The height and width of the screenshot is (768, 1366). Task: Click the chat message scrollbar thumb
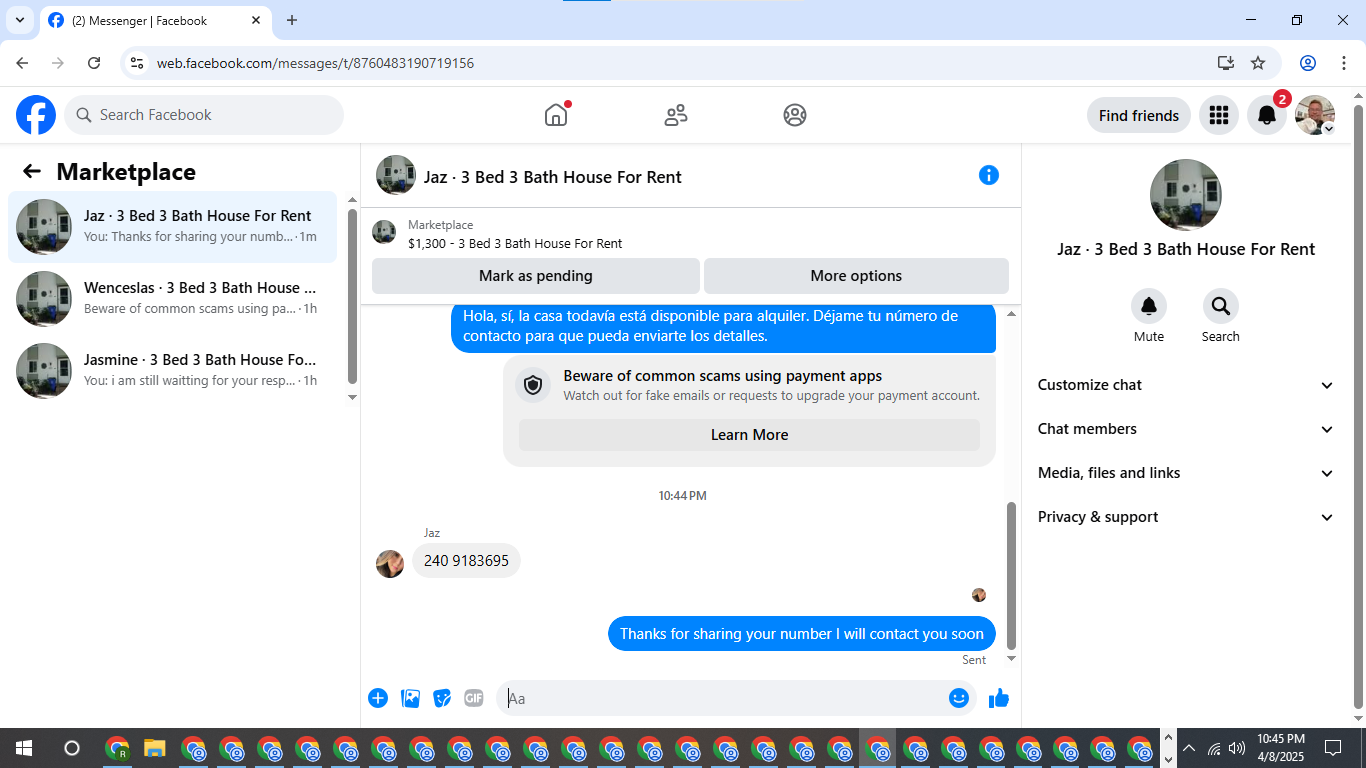tap(1011, 575)
